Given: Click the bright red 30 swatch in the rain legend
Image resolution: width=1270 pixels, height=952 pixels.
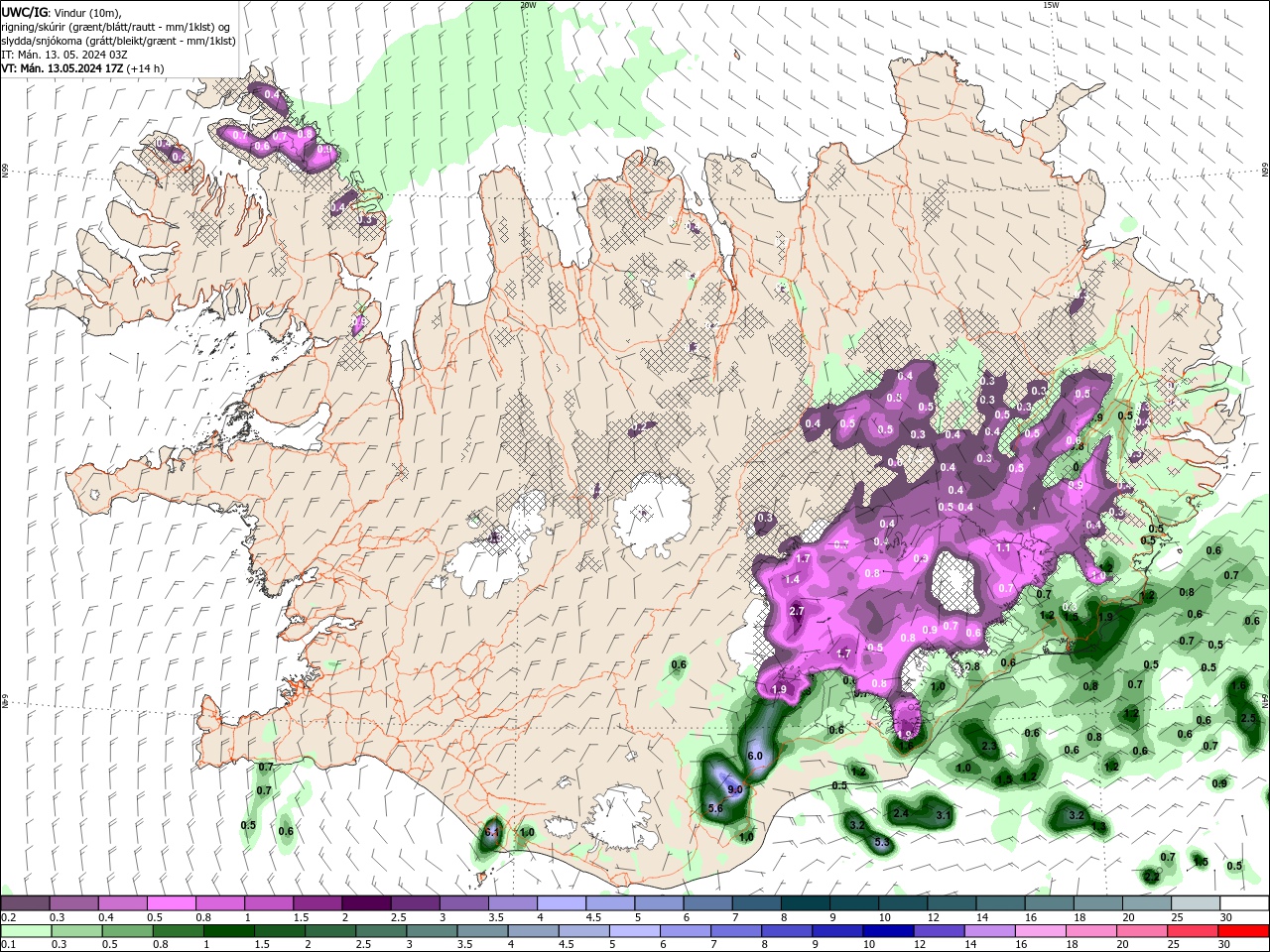Looking at the screenshot, I should pos(1242,931).
